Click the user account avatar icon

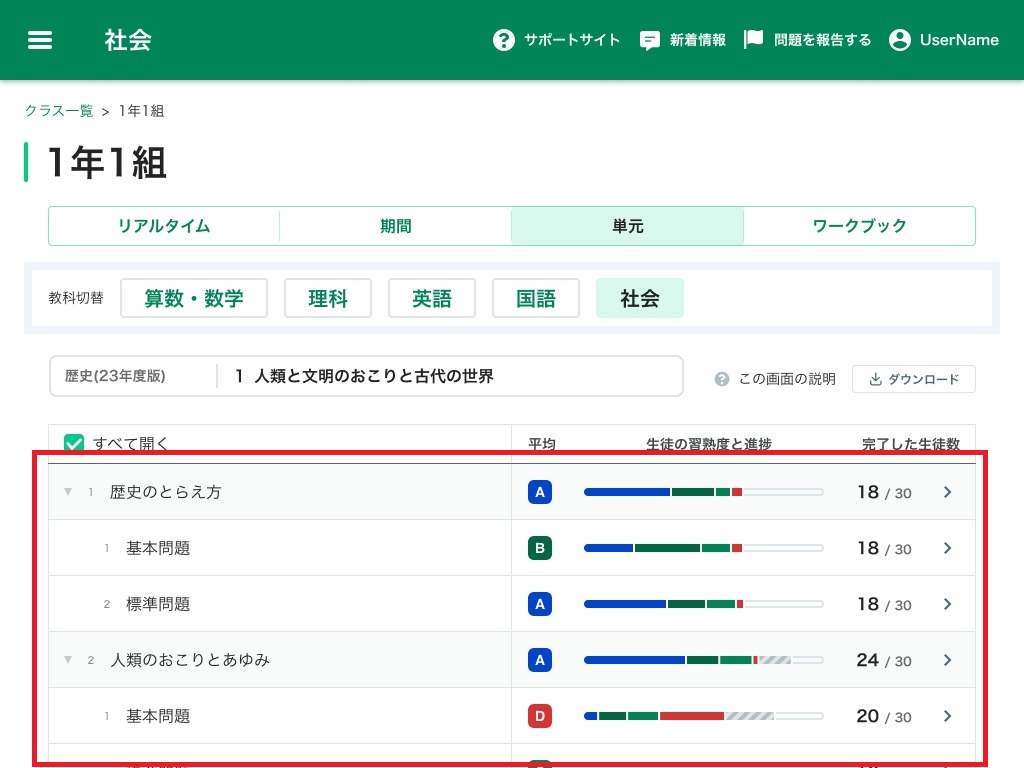[899, 40]
